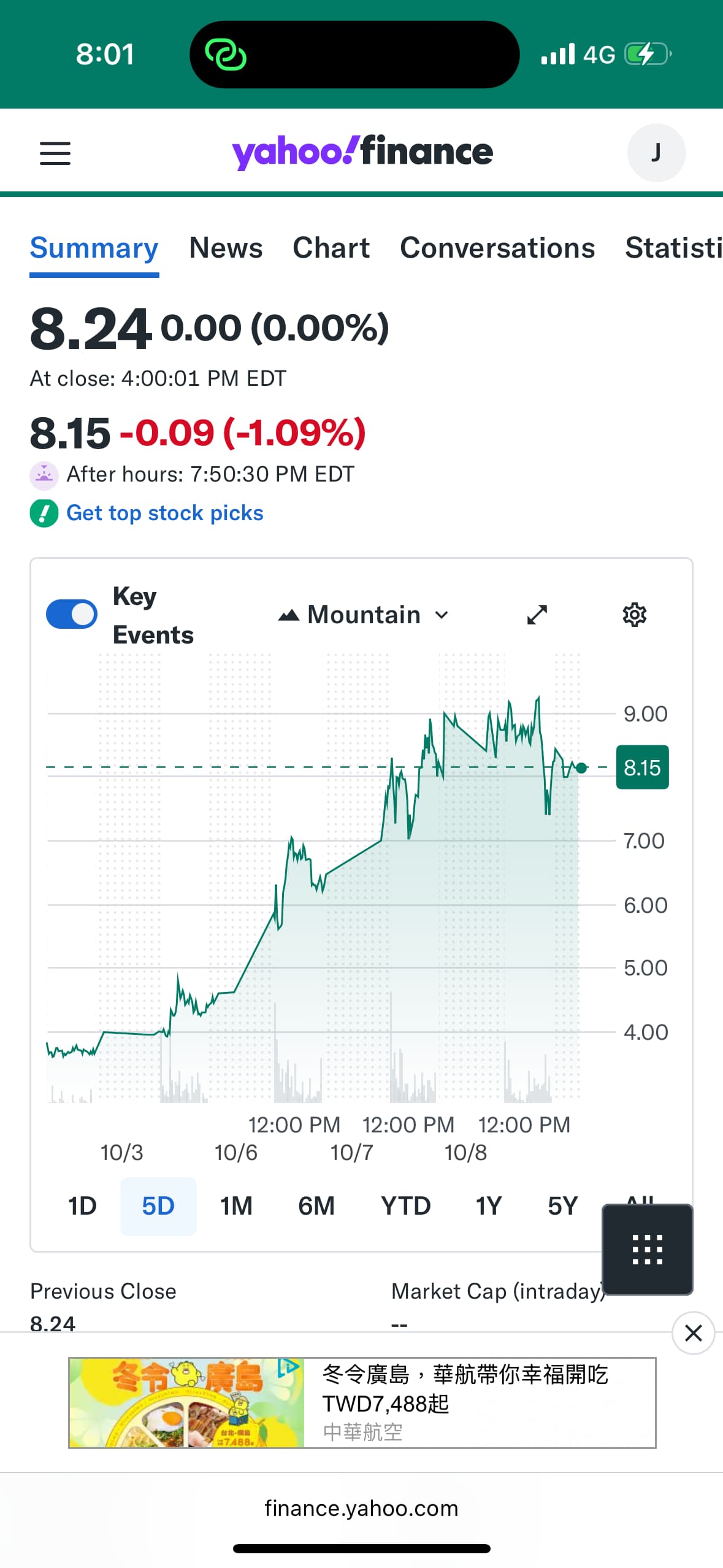The image size is (723, 1568).
Task: Expand chart to full screen
Action: point(537,615)
